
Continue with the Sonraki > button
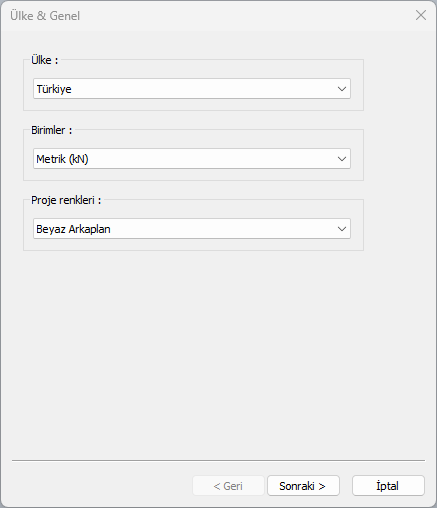303,486
